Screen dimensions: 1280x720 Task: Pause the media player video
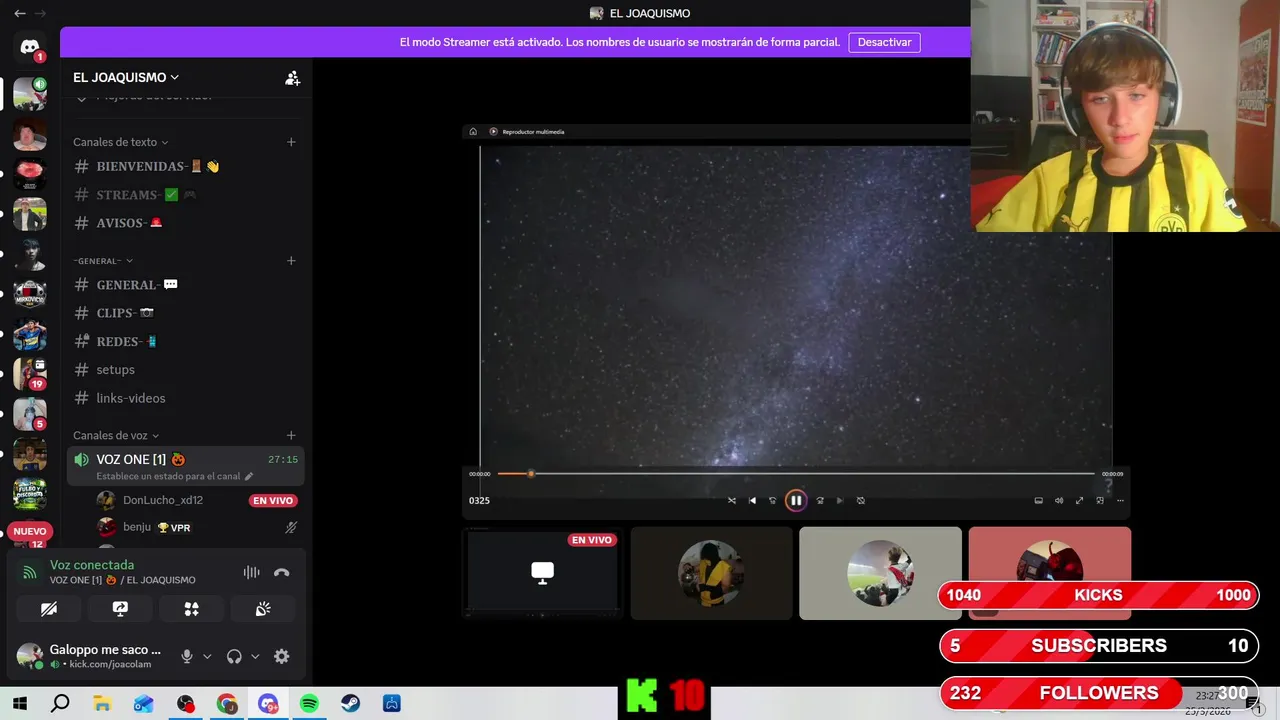pyautogui.click(x=796, y=501)
